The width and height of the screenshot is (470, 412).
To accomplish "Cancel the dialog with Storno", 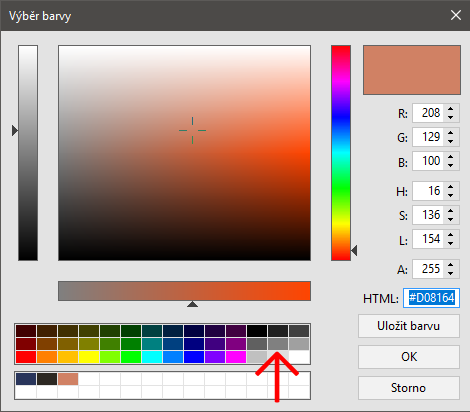I will [x=409, y=388].
